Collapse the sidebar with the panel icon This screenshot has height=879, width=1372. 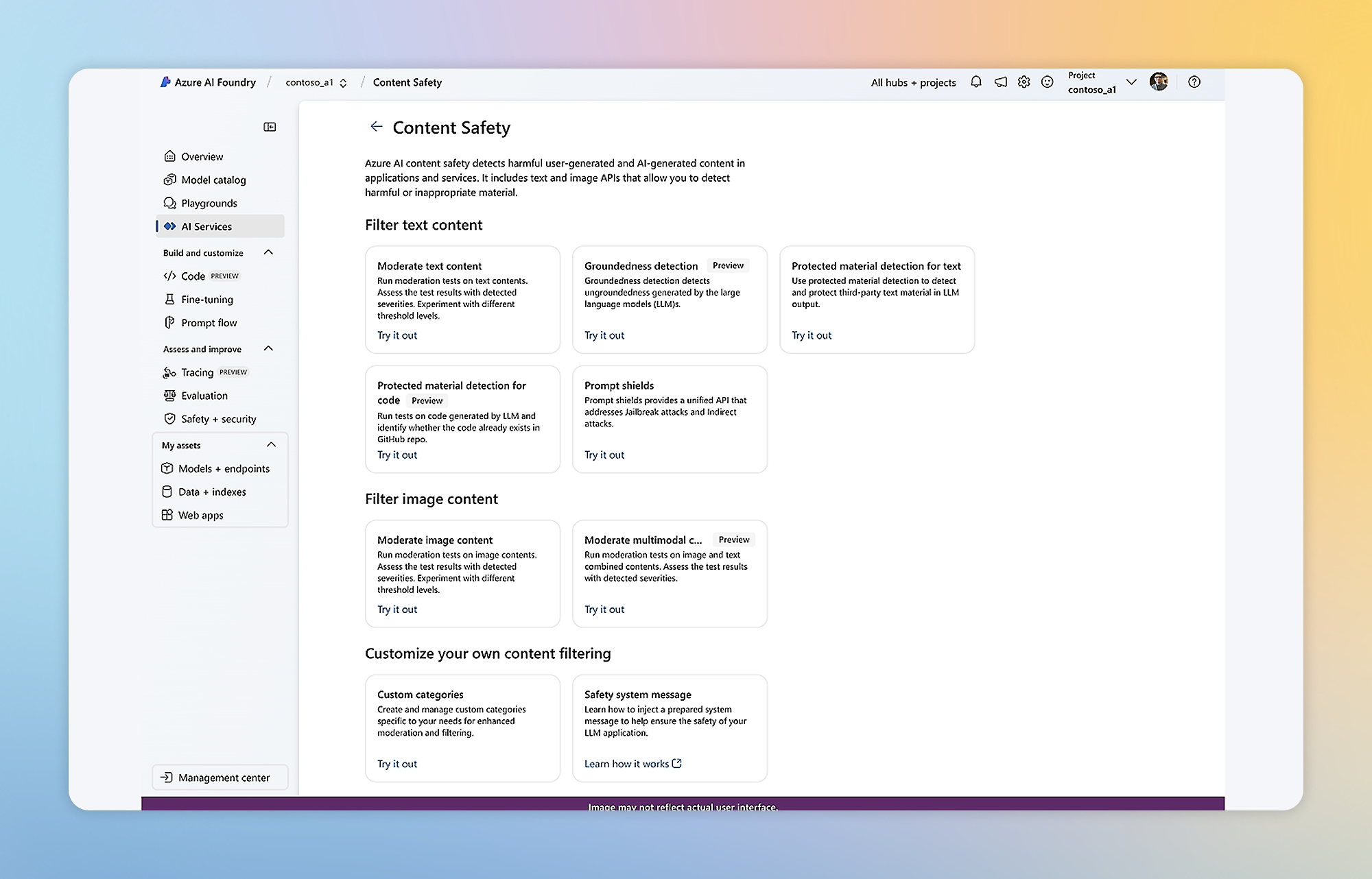[x=270, y=127]
